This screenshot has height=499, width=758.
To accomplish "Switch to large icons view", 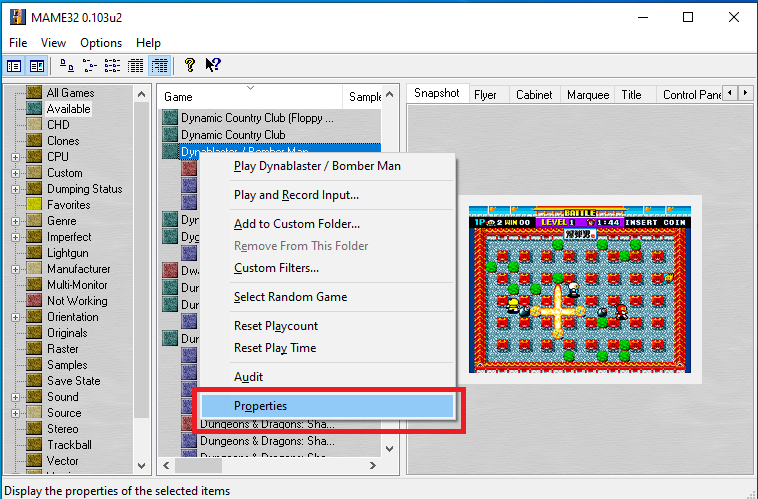I will click(67, 65).
